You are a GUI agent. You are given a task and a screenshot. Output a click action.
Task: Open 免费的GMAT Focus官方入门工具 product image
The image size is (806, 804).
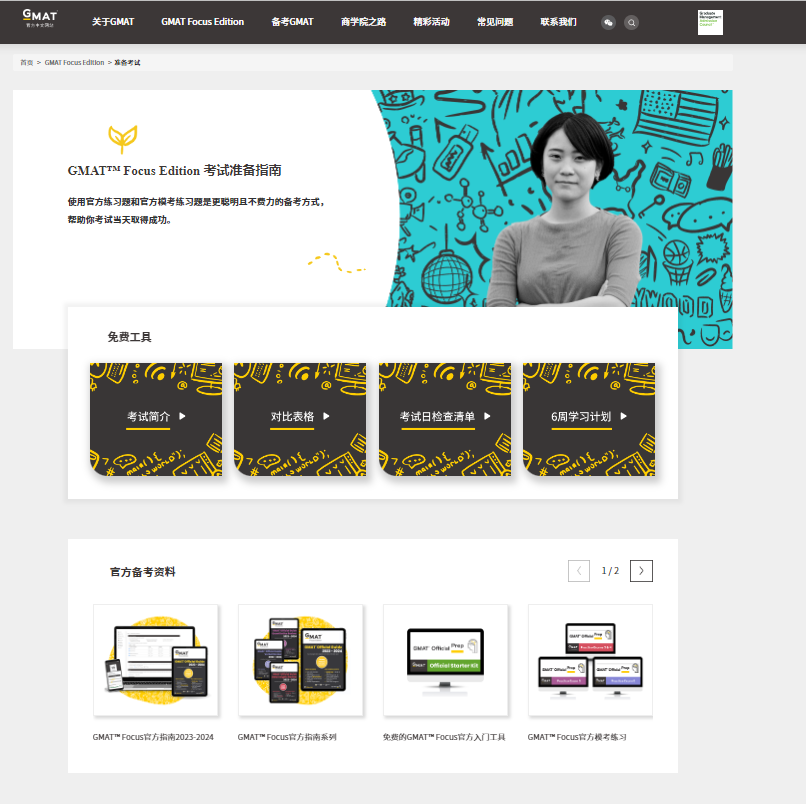click(x=446, y=660)
